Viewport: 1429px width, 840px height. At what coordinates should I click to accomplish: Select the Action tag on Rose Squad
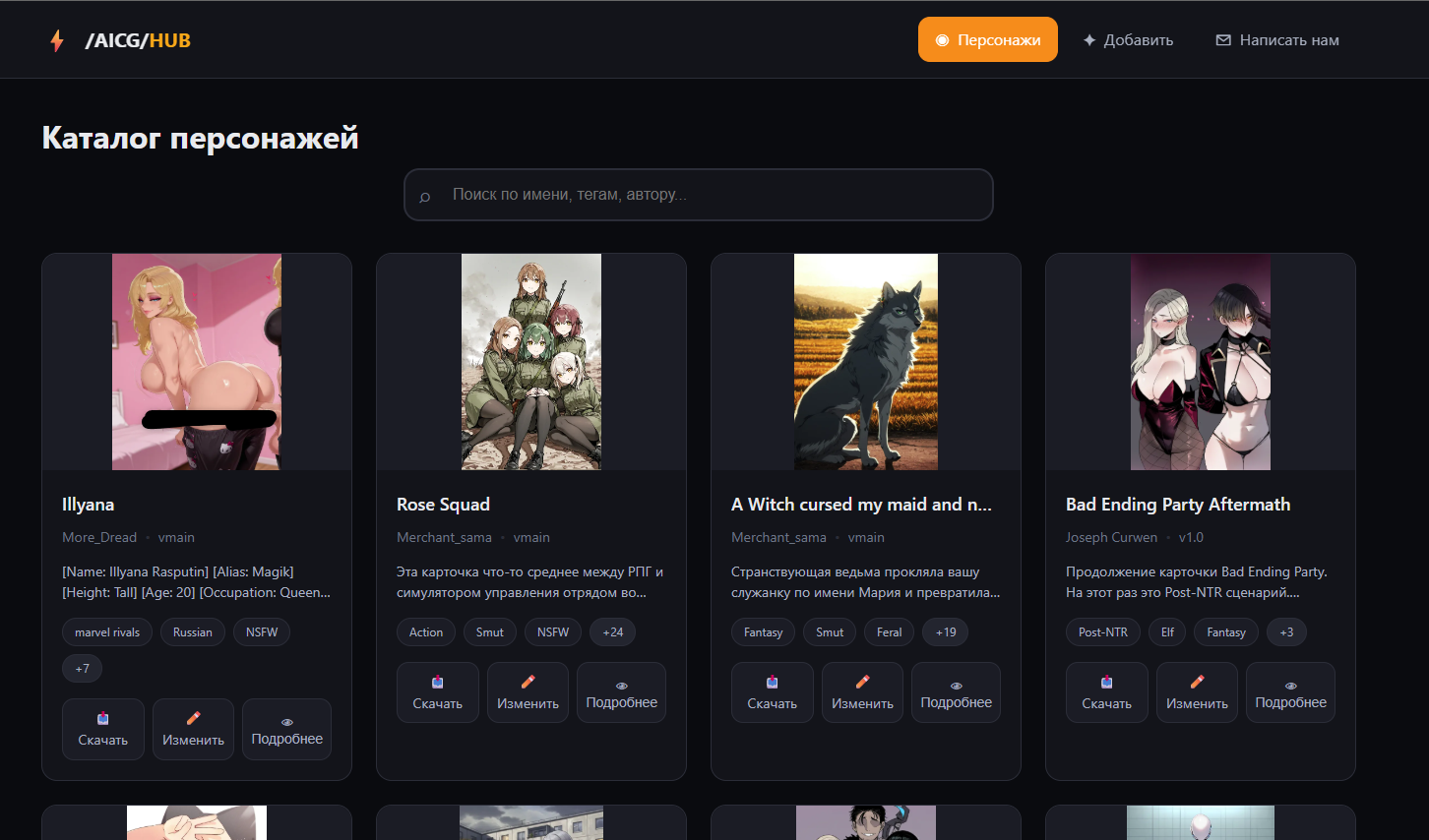tap(426, 632)
